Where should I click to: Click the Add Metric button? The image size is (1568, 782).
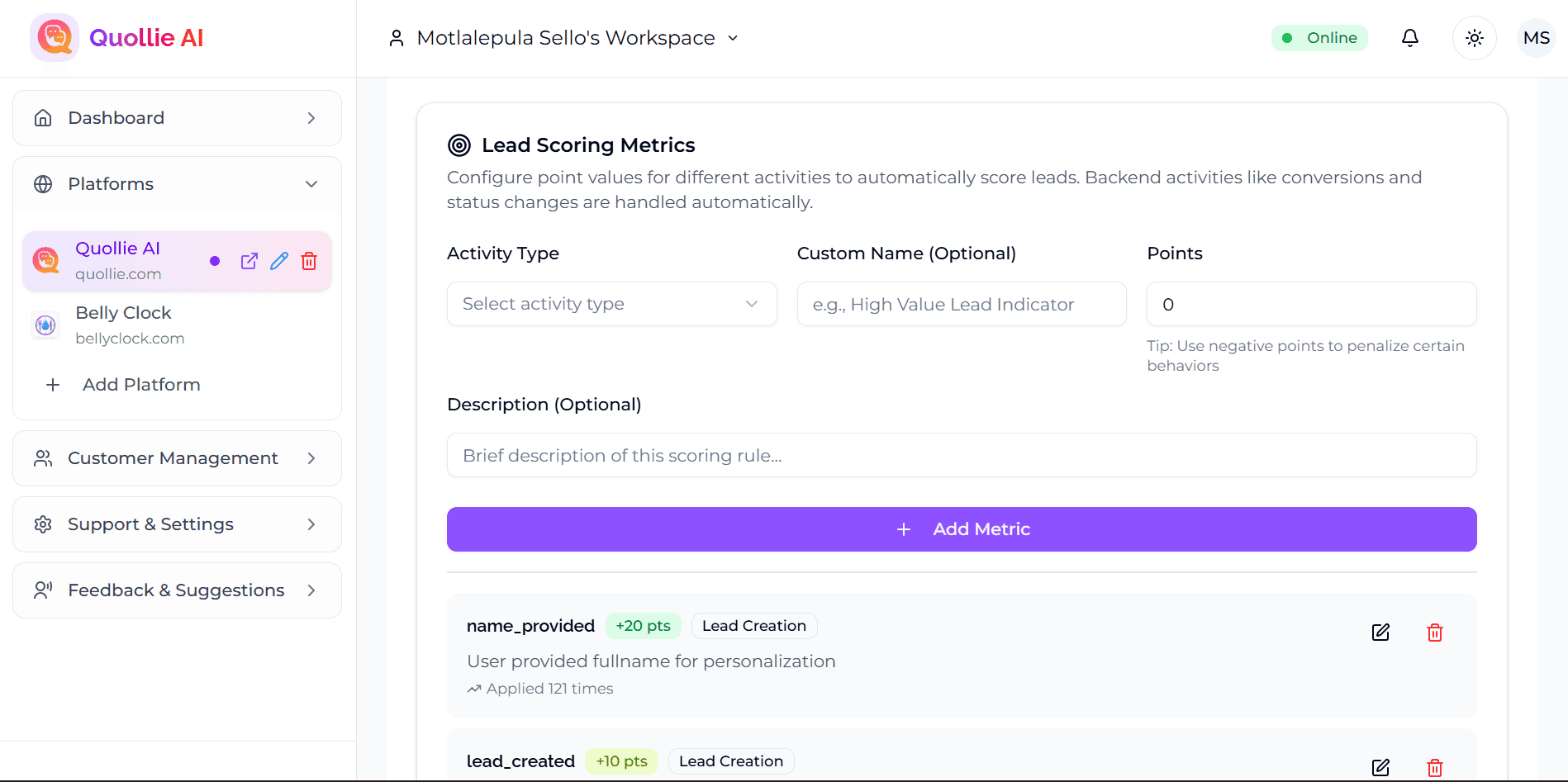click(x=961, y=528)
